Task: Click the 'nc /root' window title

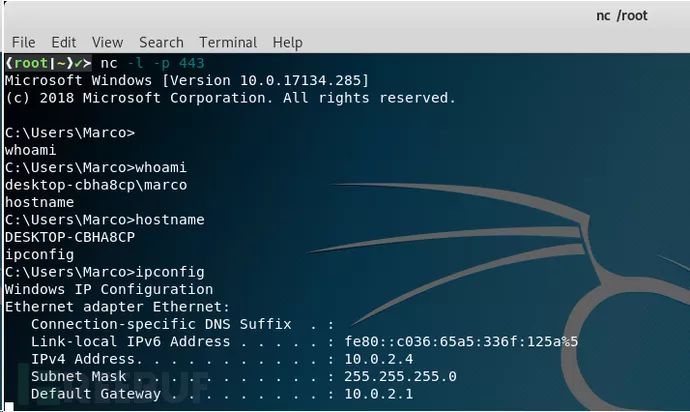Action: (x=622, y=15)
